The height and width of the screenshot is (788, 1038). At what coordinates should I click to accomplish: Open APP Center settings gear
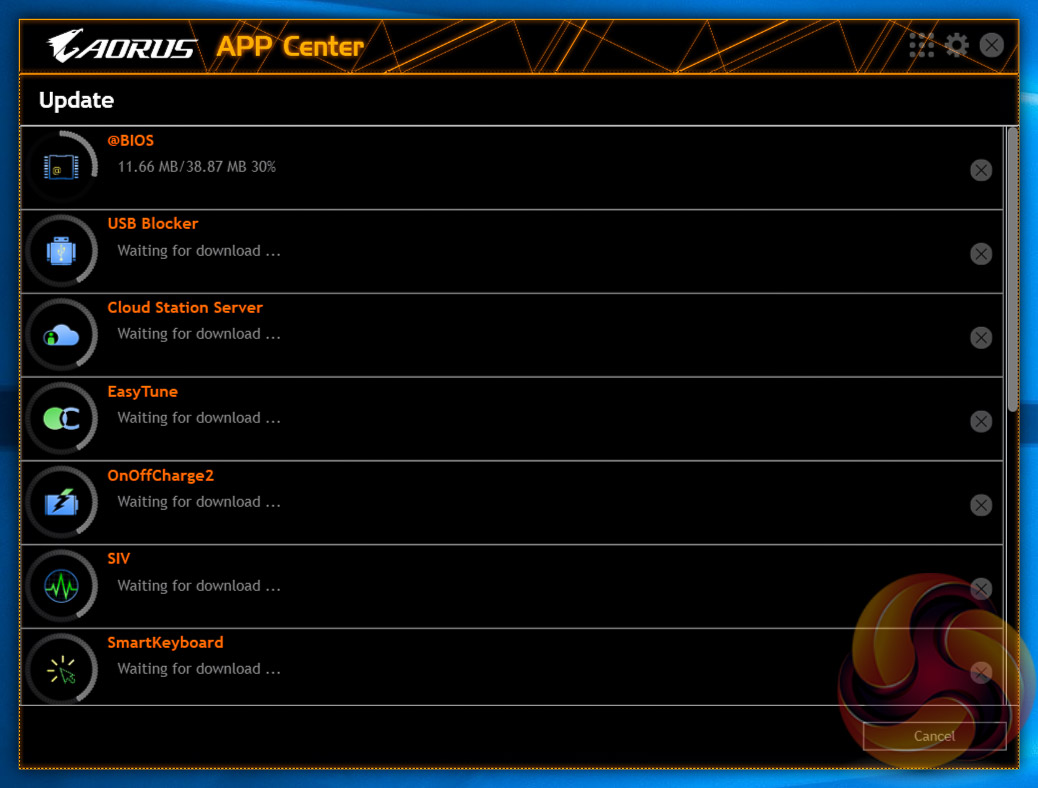coord(956,45)
